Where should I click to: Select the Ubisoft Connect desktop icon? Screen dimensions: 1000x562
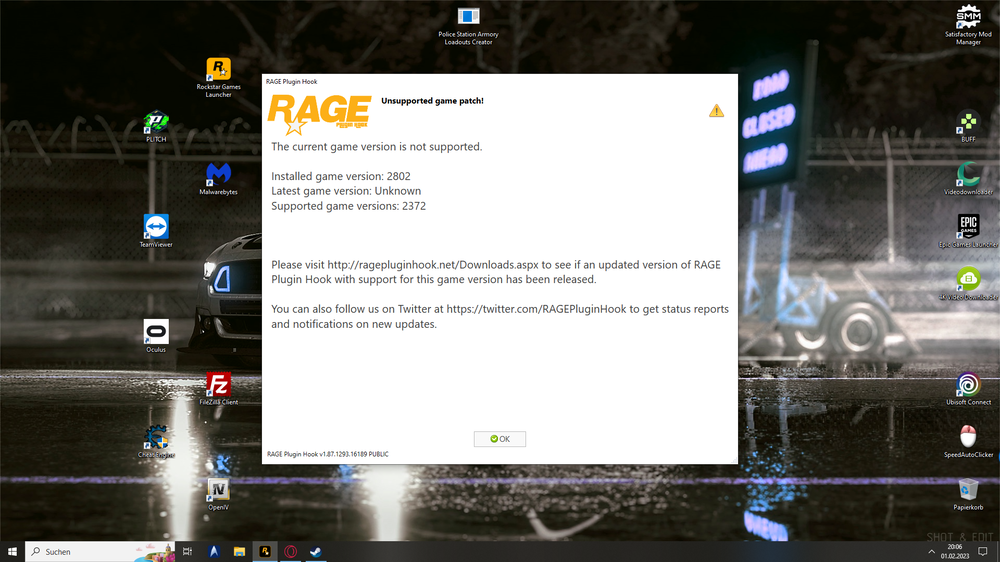pos(968,389)
